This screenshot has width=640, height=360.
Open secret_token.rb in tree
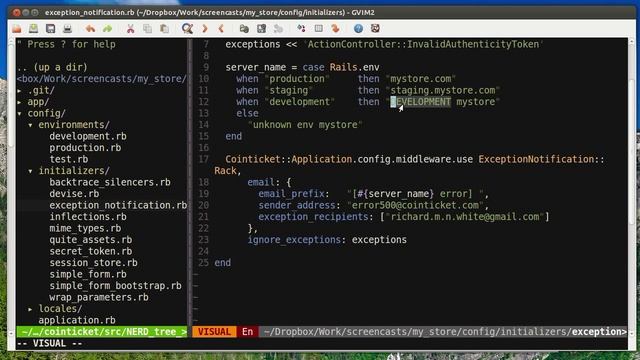[x=91, y=251]
